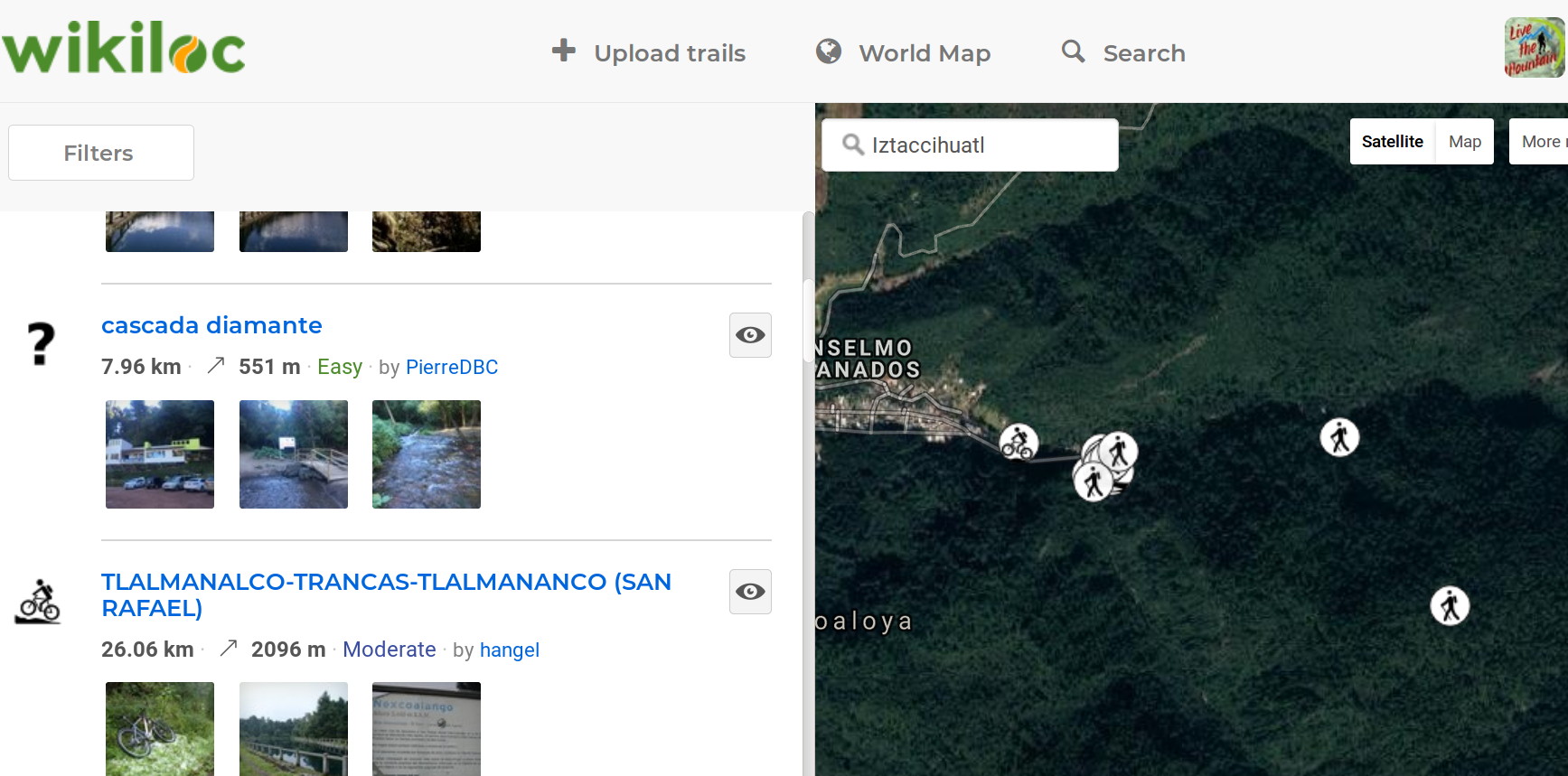Viewport: 1568px width, 776px height.
Task: Click the globe World Map icon
Action: click(x=828, y=51)
